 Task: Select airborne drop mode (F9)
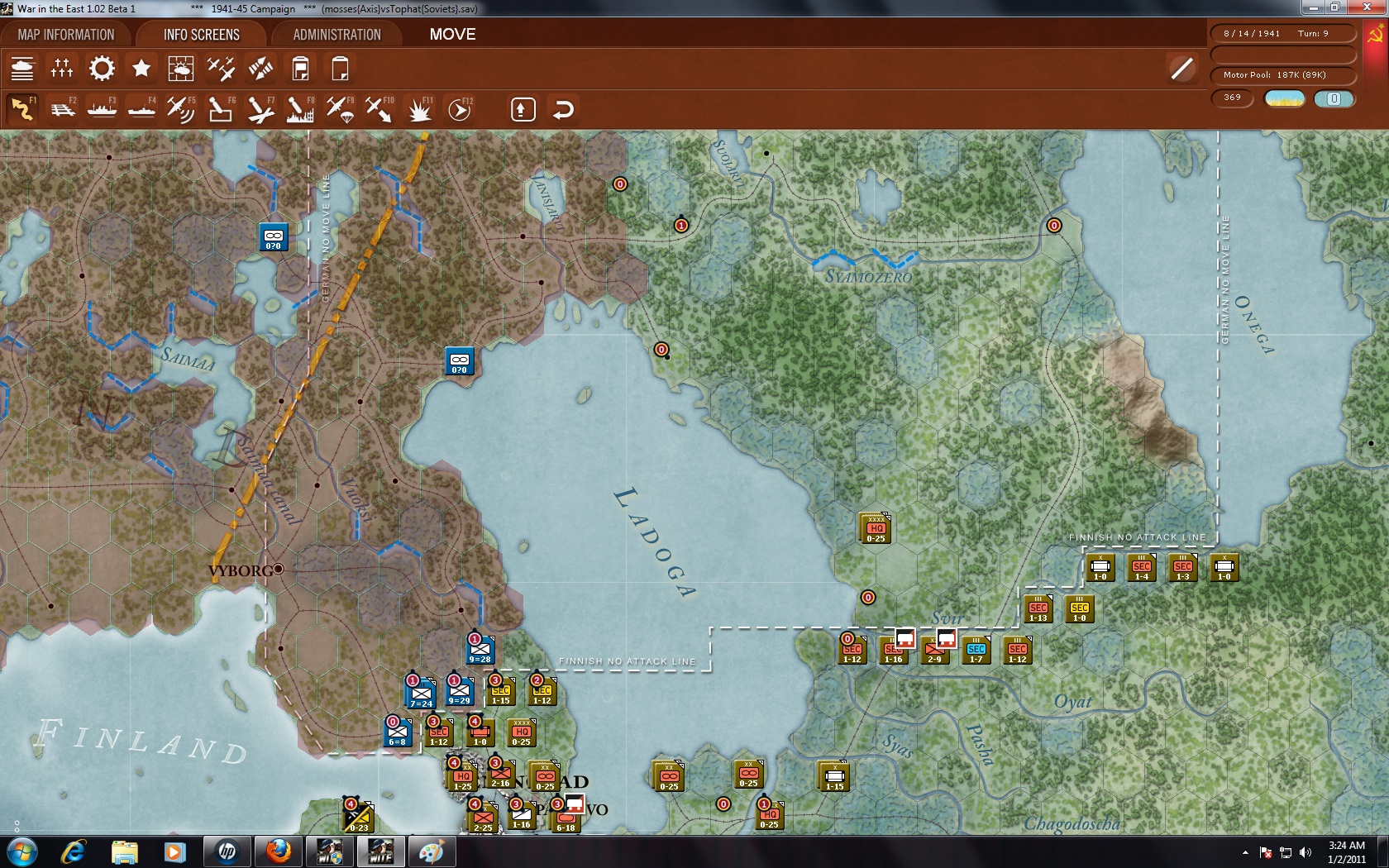pyautogui.click(x=338, y=108)
